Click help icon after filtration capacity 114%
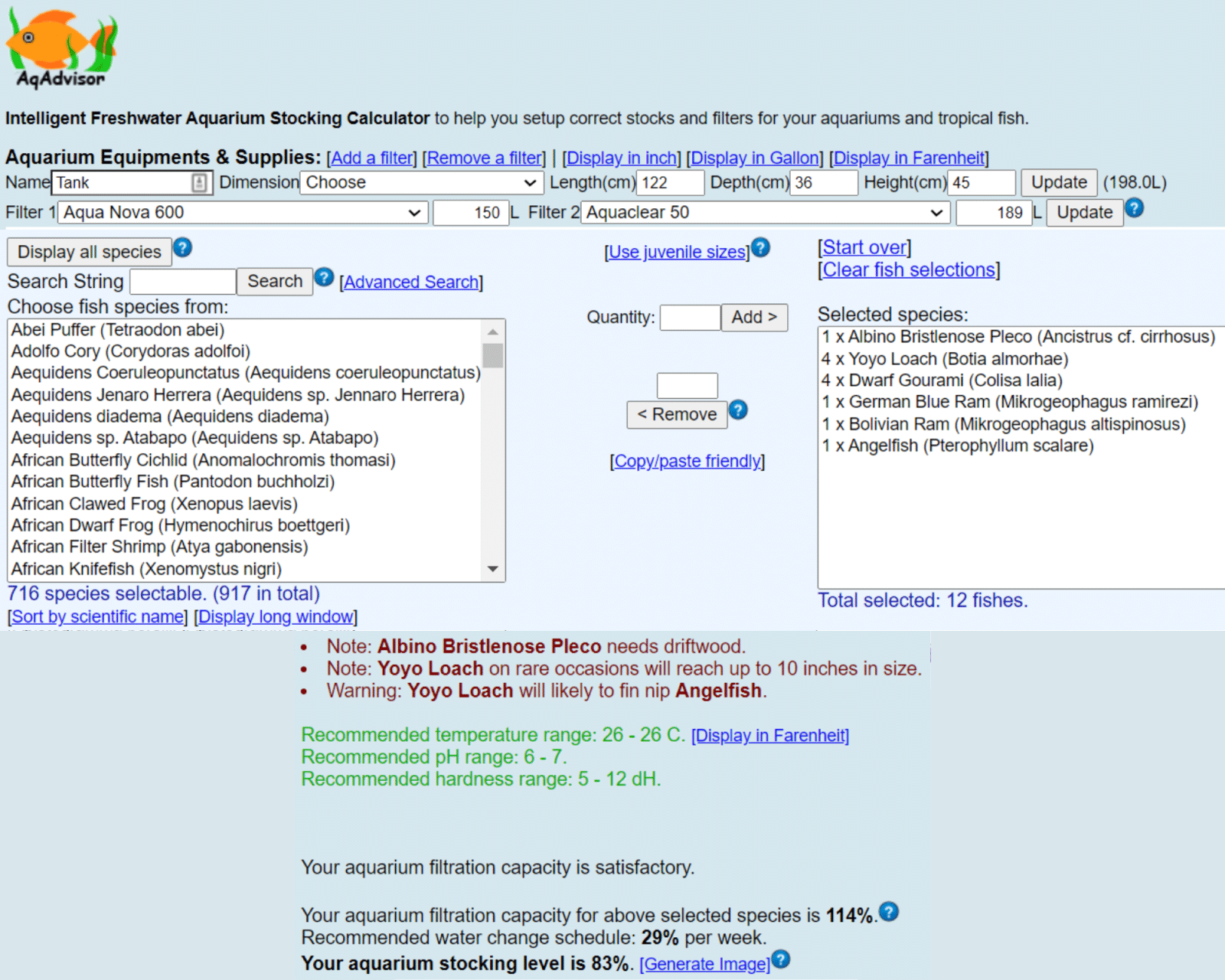Screen dimensions: 1225x980 pos(888,912)
